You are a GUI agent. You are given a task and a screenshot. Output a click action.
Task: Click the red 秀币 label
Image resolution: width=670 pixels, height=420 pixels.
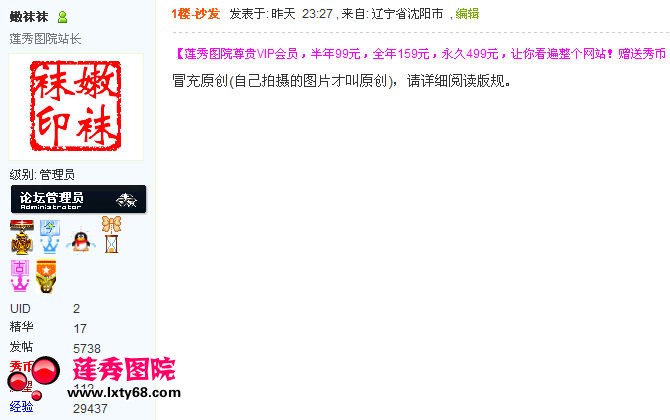(x=21, y=366)
